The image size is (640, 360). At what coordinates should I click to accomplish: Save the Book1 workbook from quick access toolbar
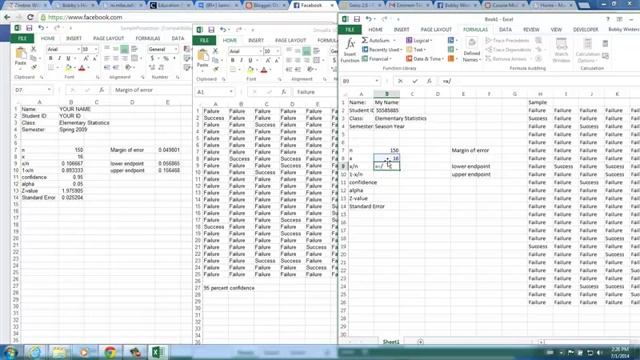[x=357, y=19]
